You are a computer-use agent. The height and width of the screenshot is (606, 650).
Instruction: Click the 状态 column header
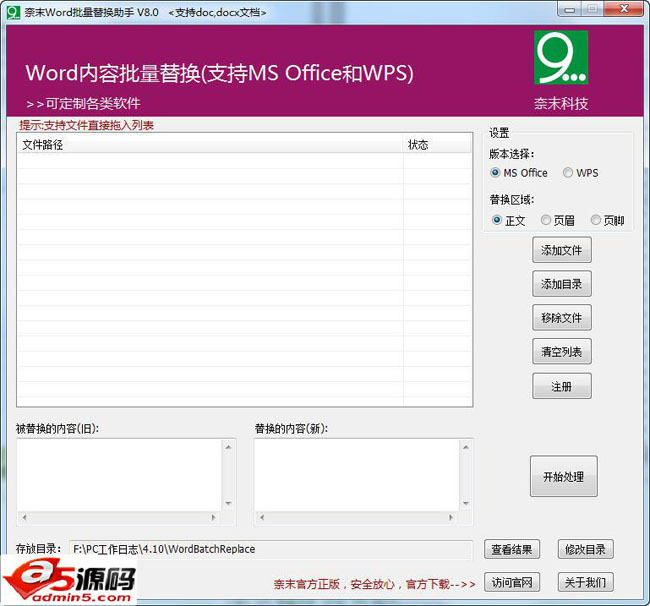[x=437, y=145]
